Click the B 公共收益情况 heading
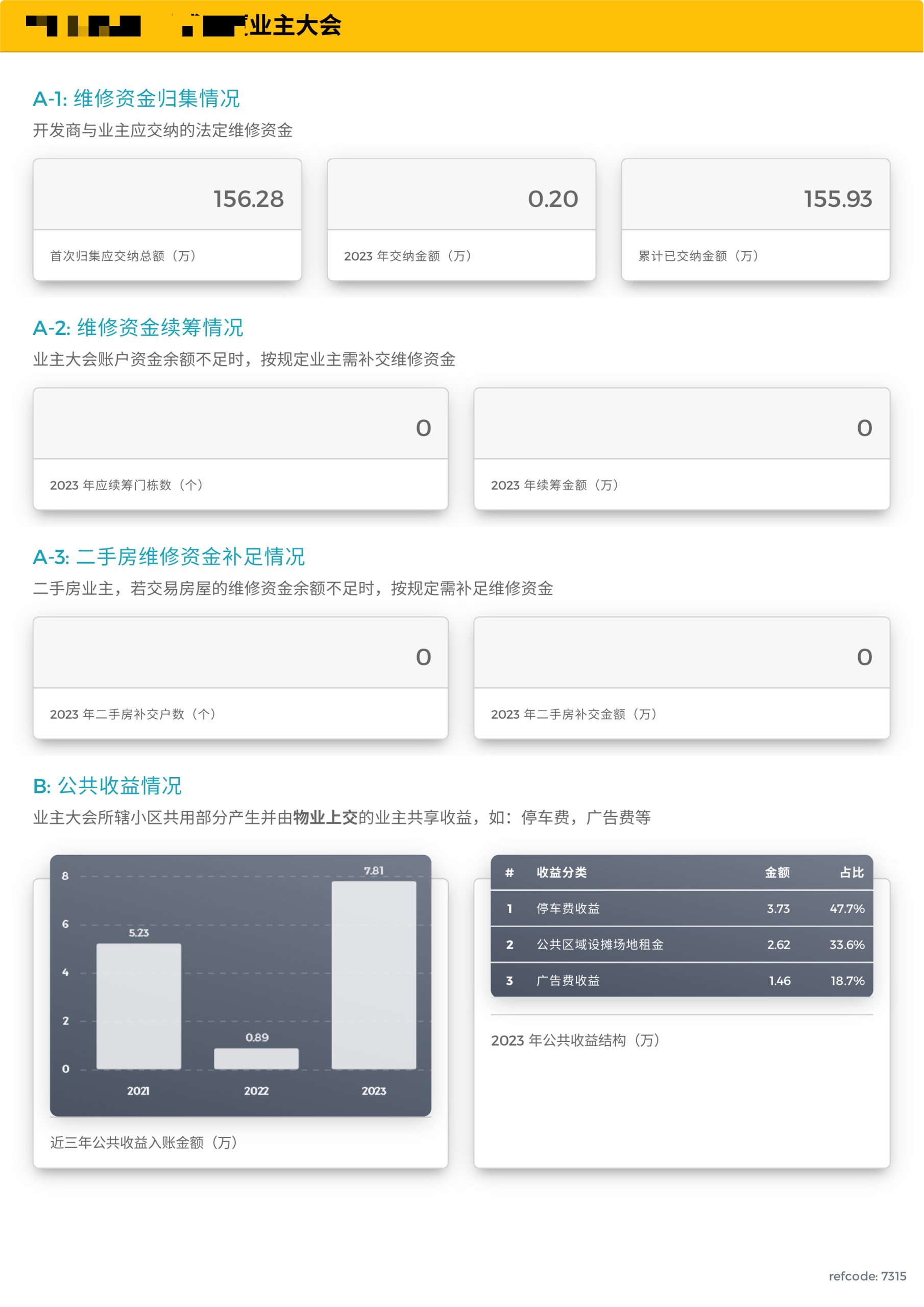 click(107, 786)
